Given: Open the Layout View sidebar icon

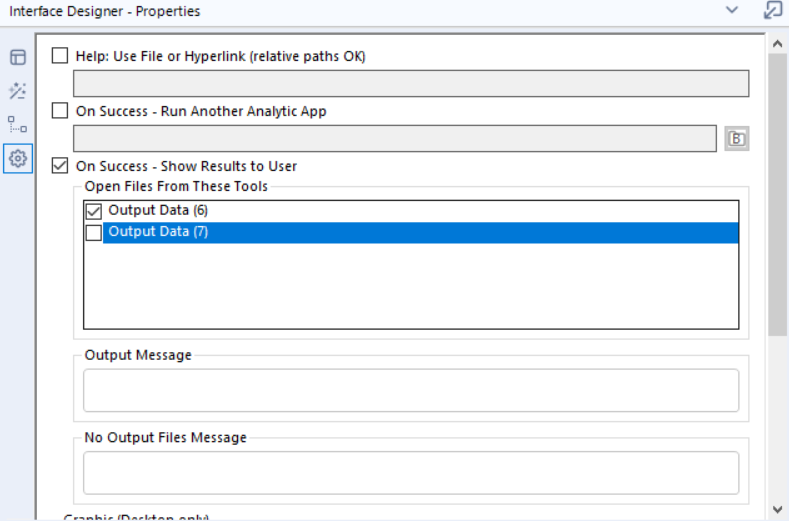Looking at the screenshot, I should coord(18,58).
